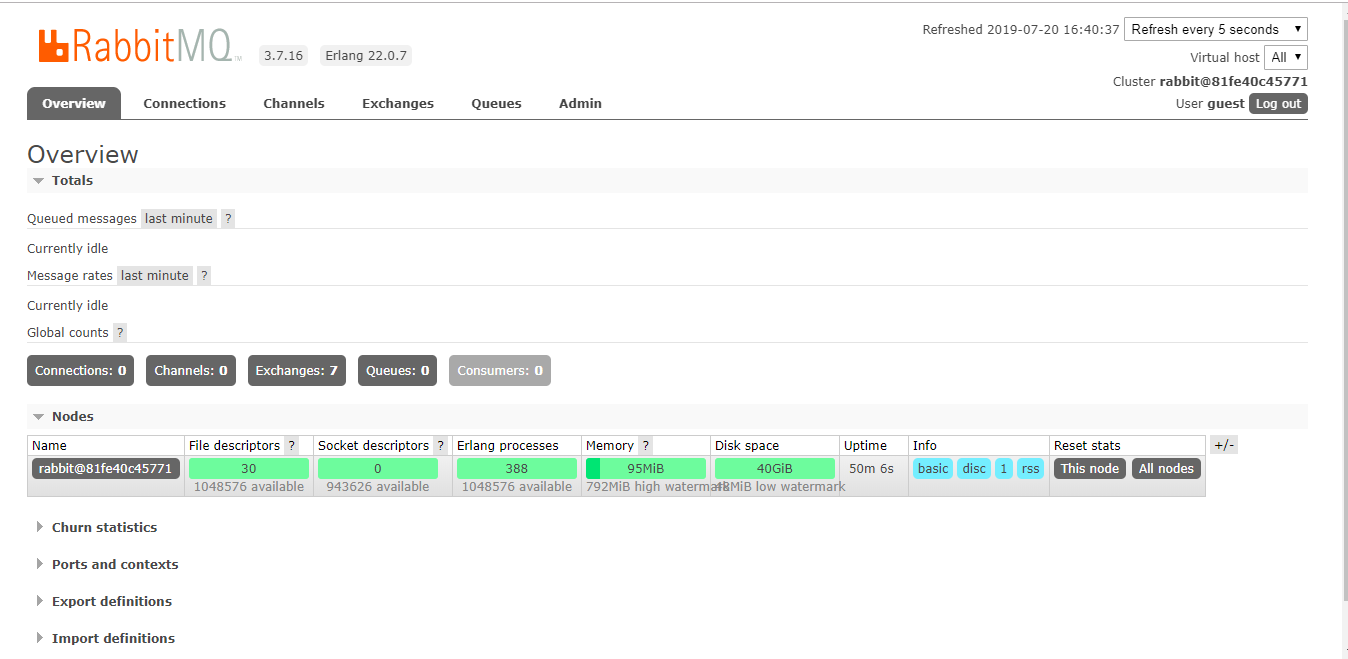
Task: Click the help icon beside Message rates
Action: point(204,276)
